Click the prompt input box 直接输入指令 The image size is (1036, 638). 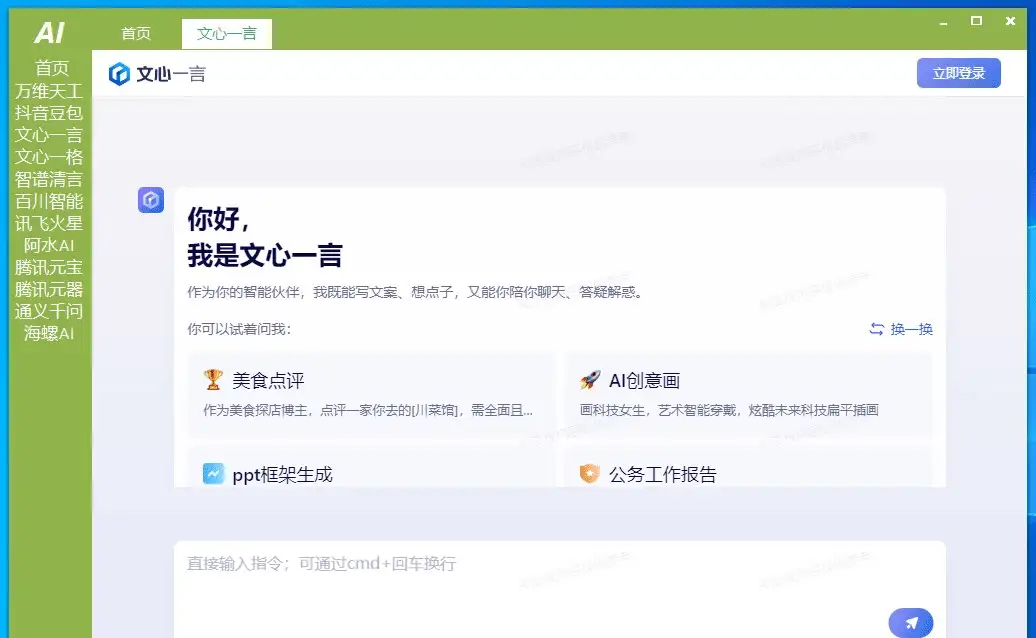click(560, 589)
